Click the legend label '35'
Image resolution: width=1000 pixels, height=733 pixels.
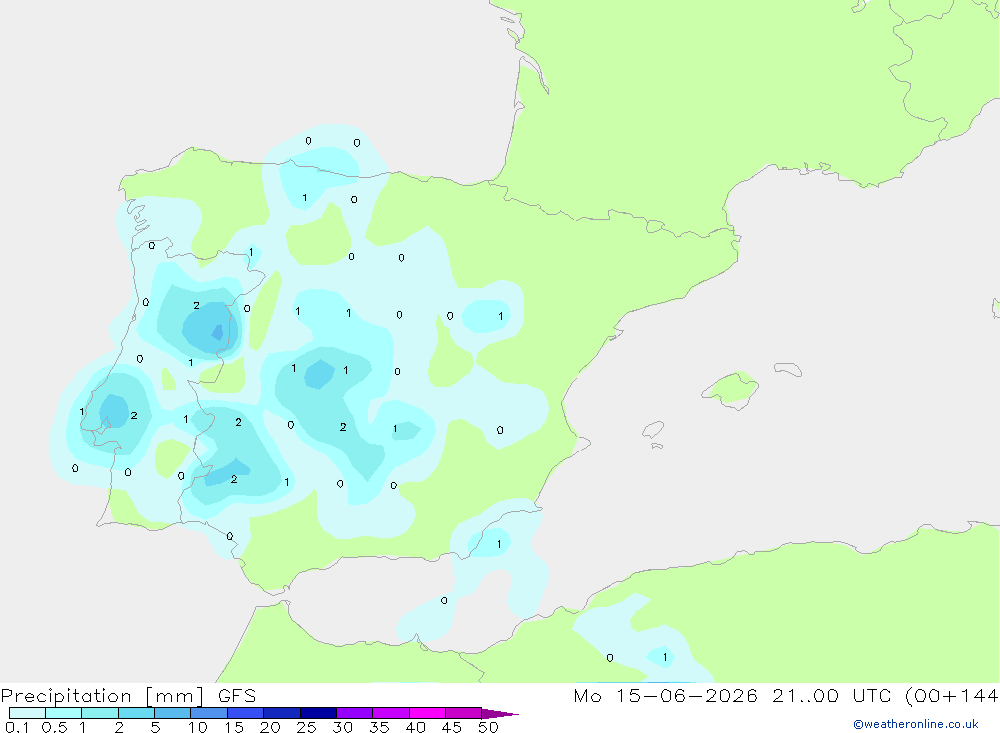pyautogui.click(x=379, y=727)
